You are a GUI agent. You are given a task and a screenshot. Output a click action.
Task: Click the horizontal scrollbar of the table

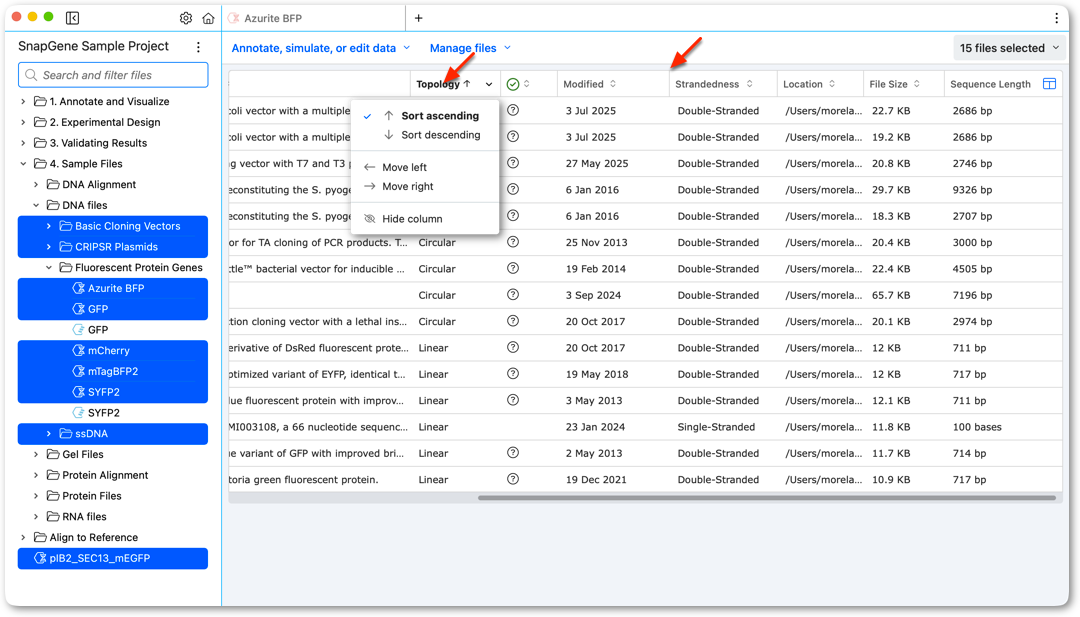(767, 497)
